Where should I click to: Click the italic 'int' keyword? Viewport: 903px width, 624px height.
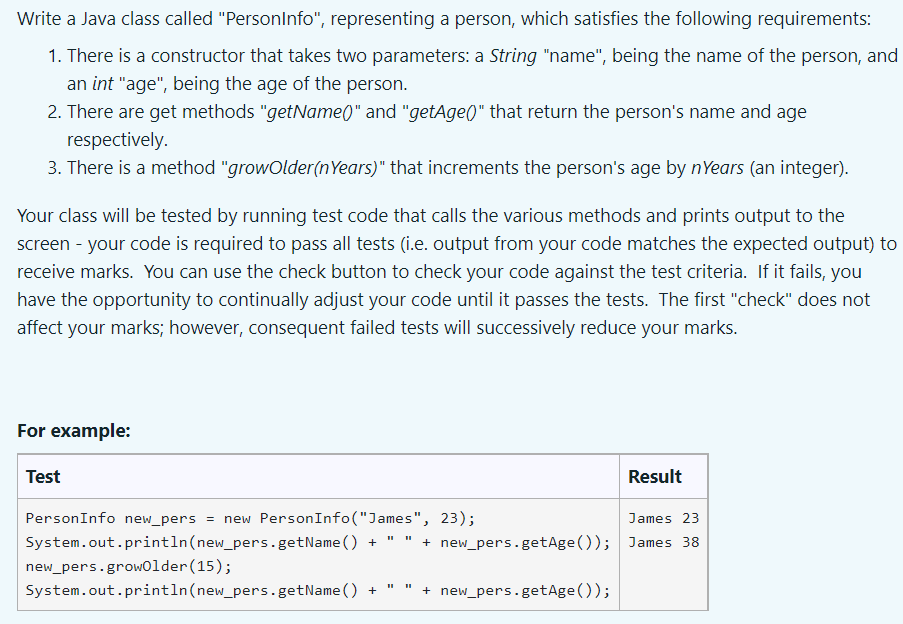click(102, 84)
